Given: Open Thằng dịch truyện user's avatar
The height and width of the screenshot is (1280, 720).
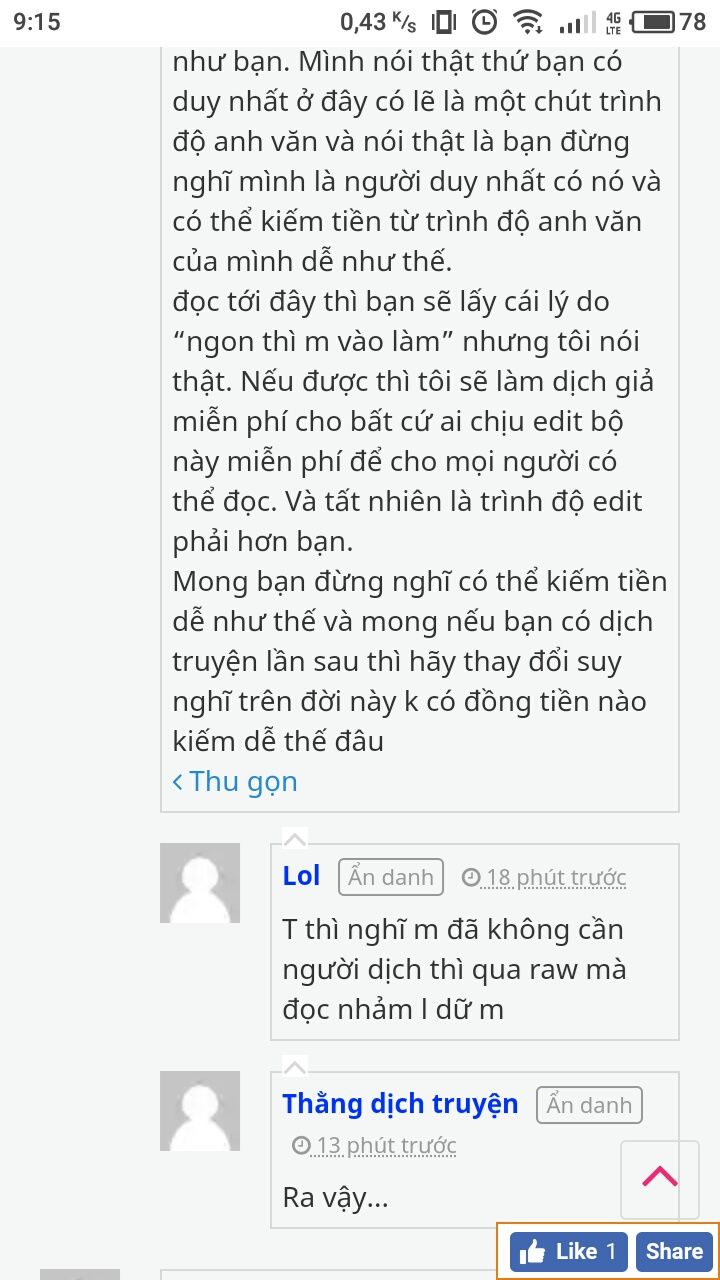Looking at the screenshot, I should 200,1111.
